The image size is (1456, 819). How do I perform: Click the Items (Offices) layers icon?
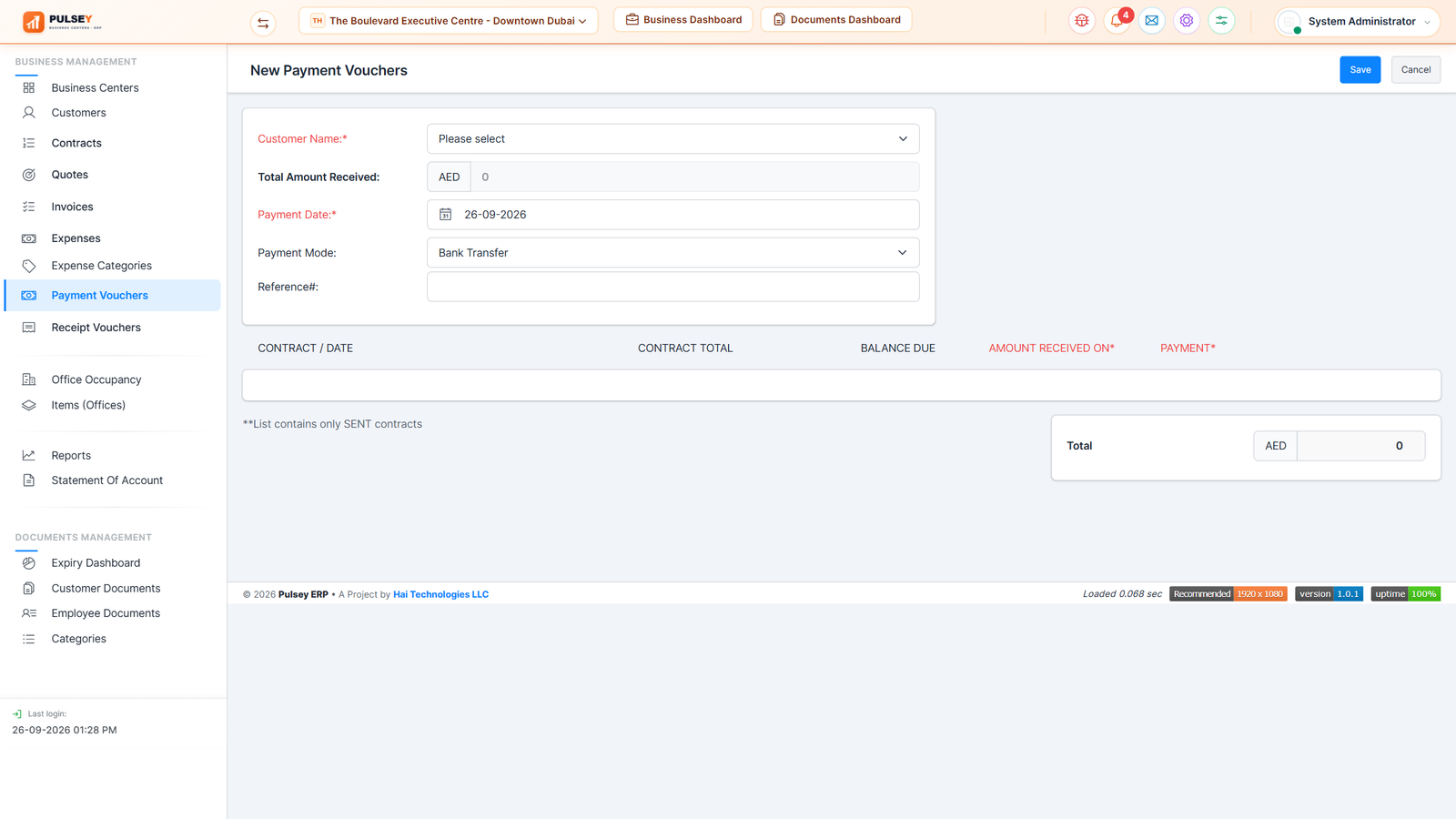tap(29, 405)
